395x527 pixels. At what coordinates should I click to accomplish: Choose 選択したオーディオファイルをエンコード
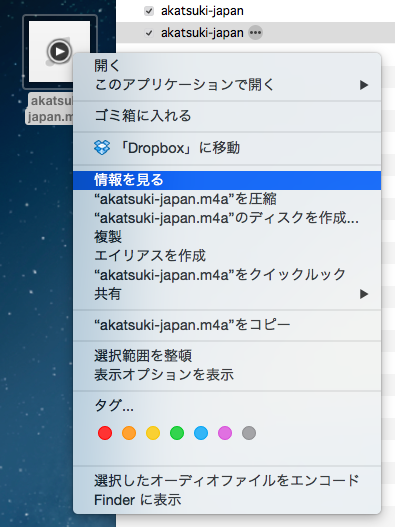(x=227, y=481)
